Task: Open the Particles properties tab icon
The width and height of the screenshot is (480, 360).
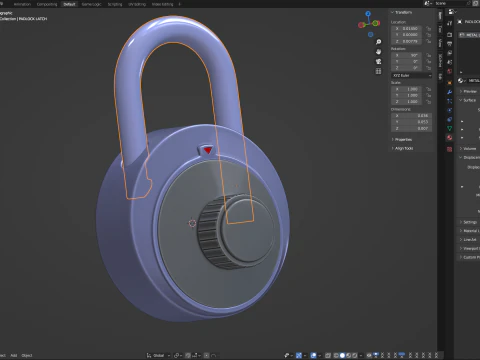Action: click(450, 101)
